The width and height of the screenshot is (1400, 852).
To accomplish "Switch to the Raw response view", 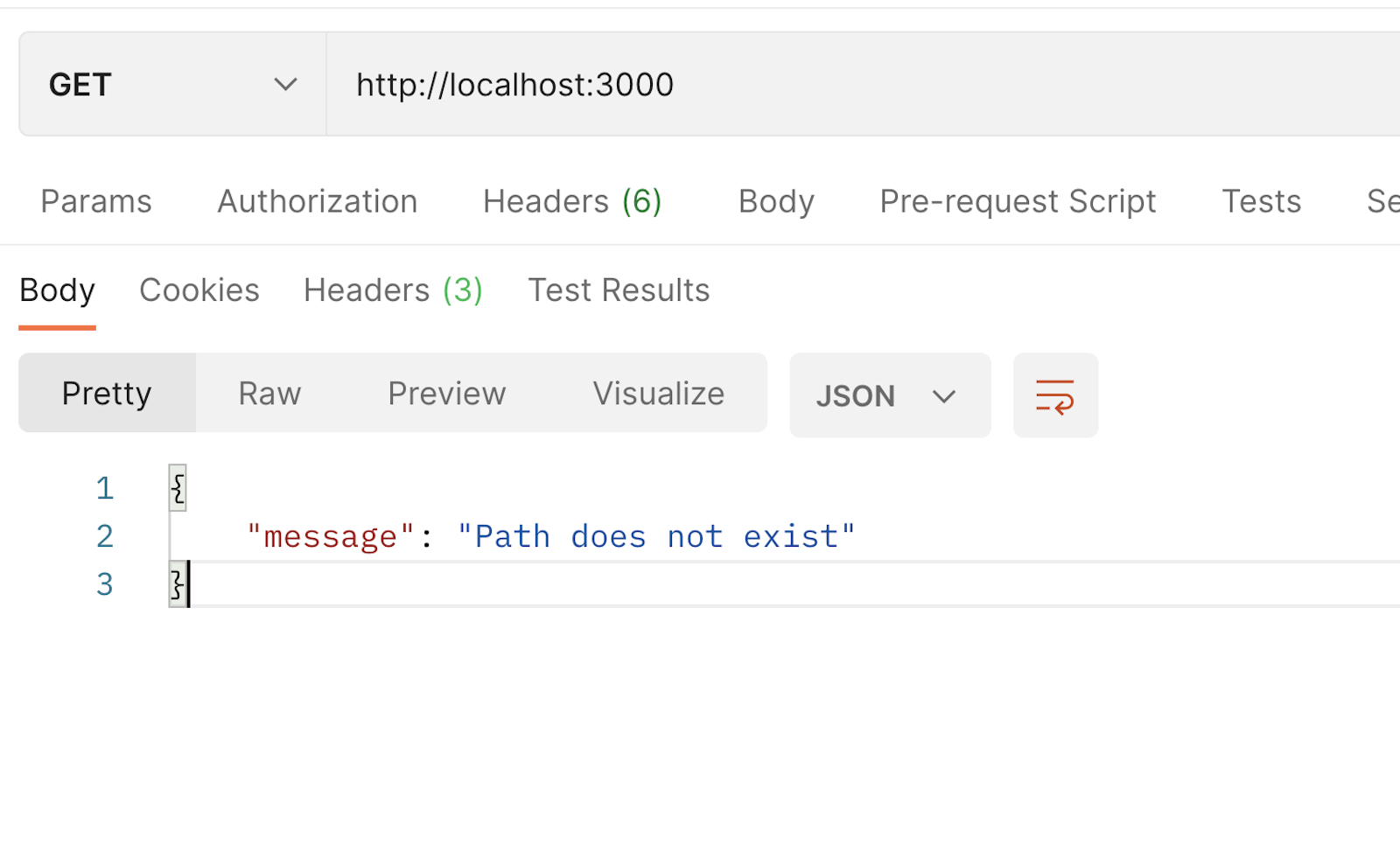I will coord(269,393).
